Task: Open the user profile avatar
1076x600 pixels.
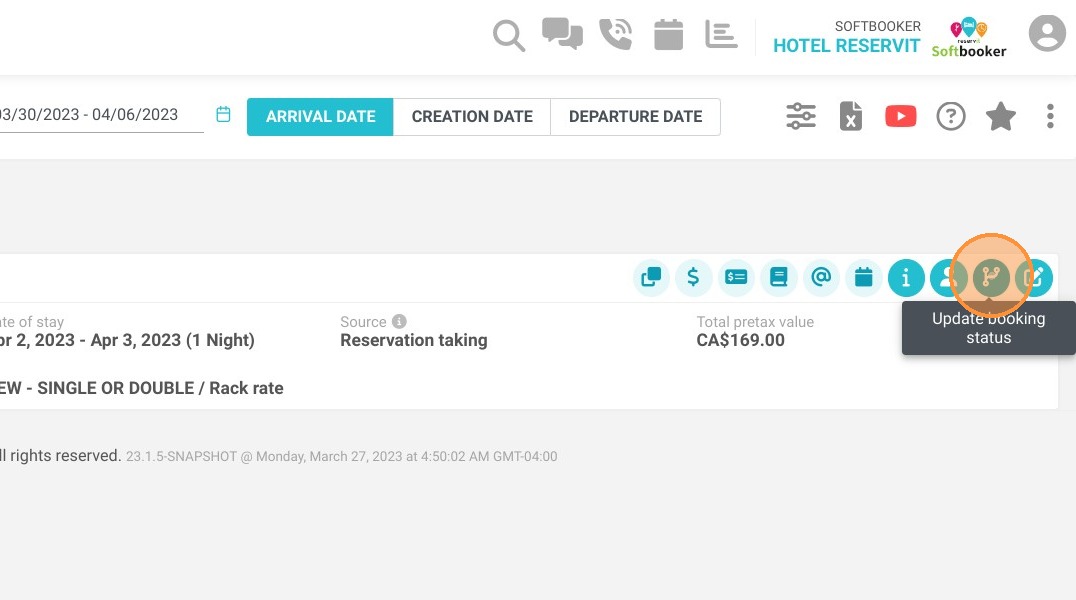Action: [x=1047, y=33]
